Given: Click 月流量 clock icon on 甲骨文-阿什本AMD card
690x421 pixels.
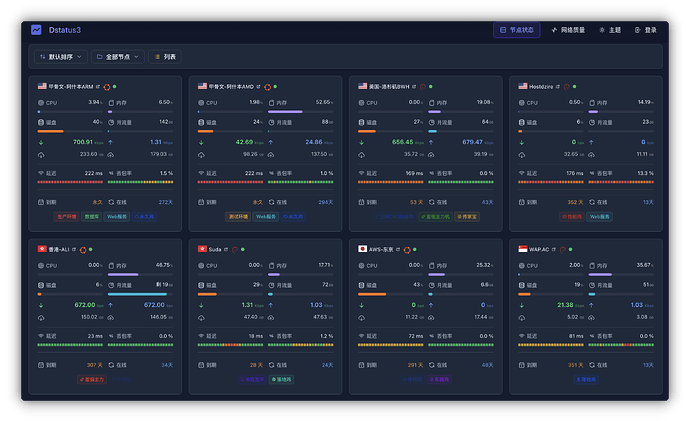Looking at the screenshot, I should pos(271,122).
